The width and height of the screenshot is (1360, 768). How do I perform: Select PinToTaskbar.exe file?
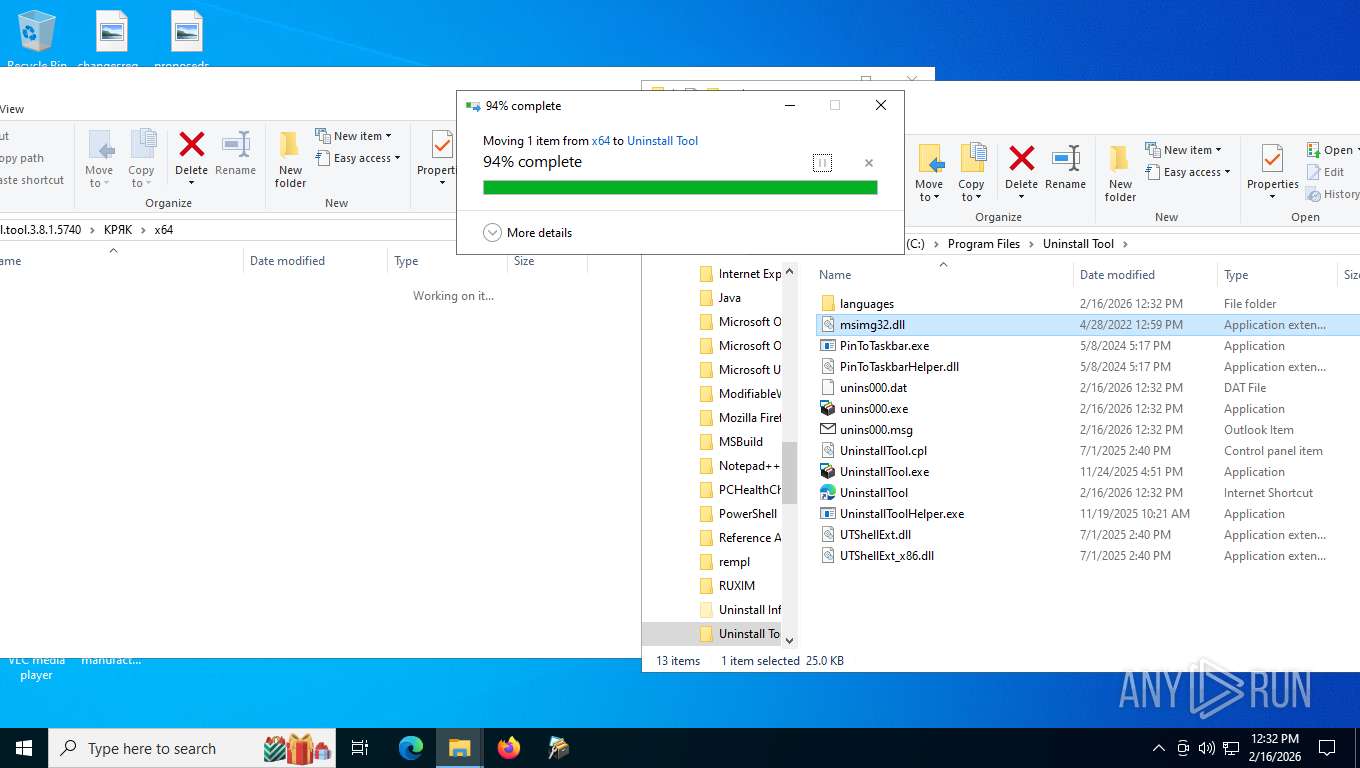[x=884, y=346]
